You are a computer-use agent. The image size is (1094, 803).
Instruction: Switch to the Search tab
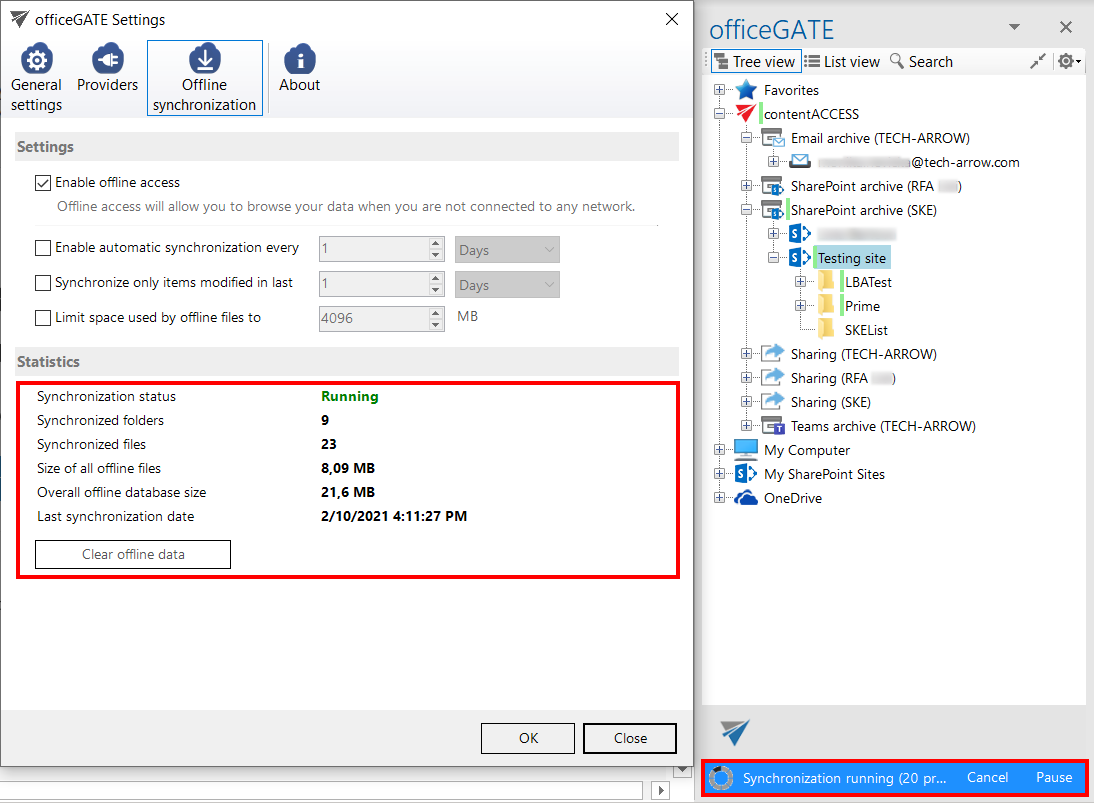click(x=921, y=62)
